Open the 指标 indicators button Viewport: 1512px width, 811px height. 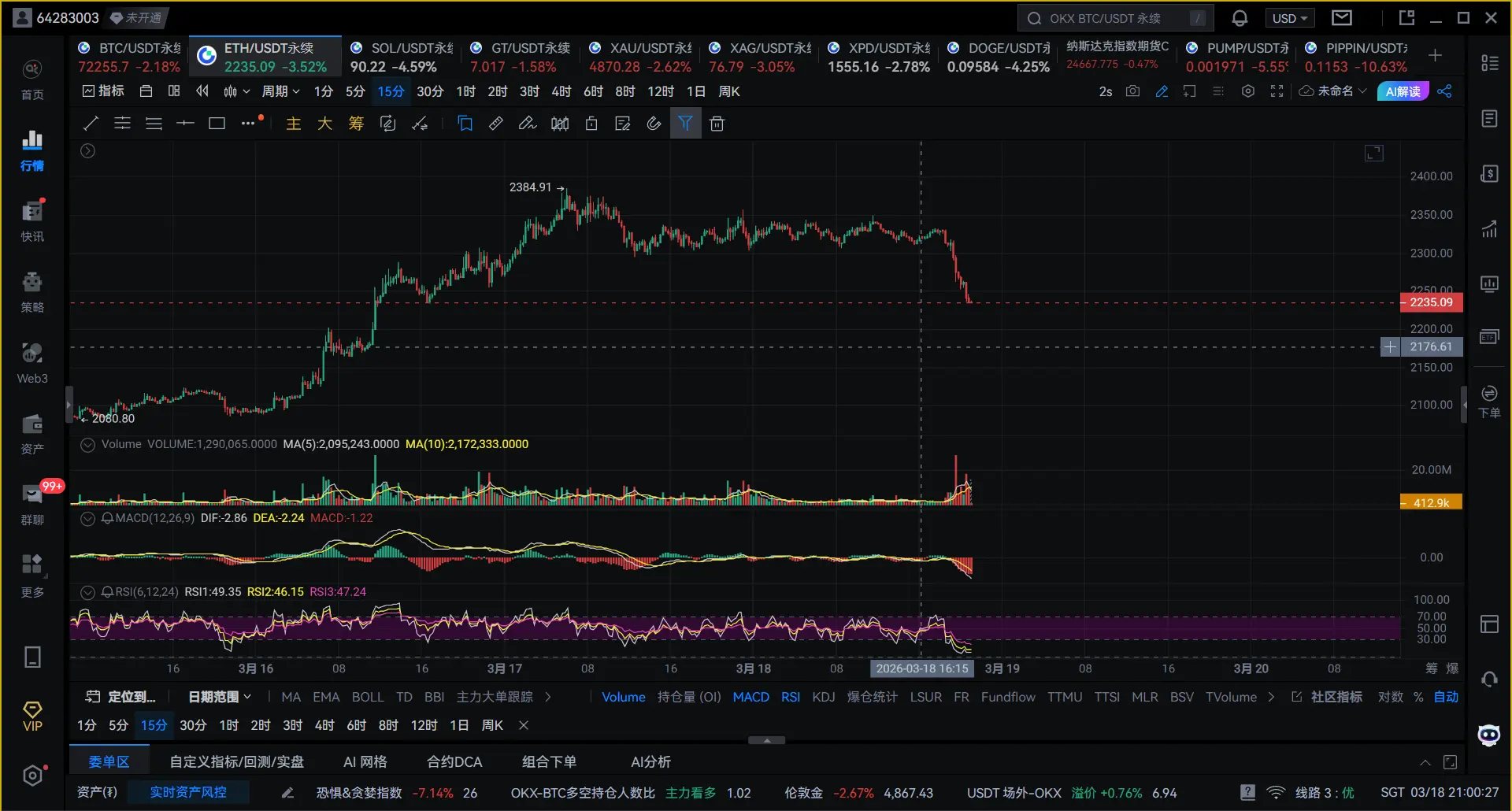pos(103,91)
